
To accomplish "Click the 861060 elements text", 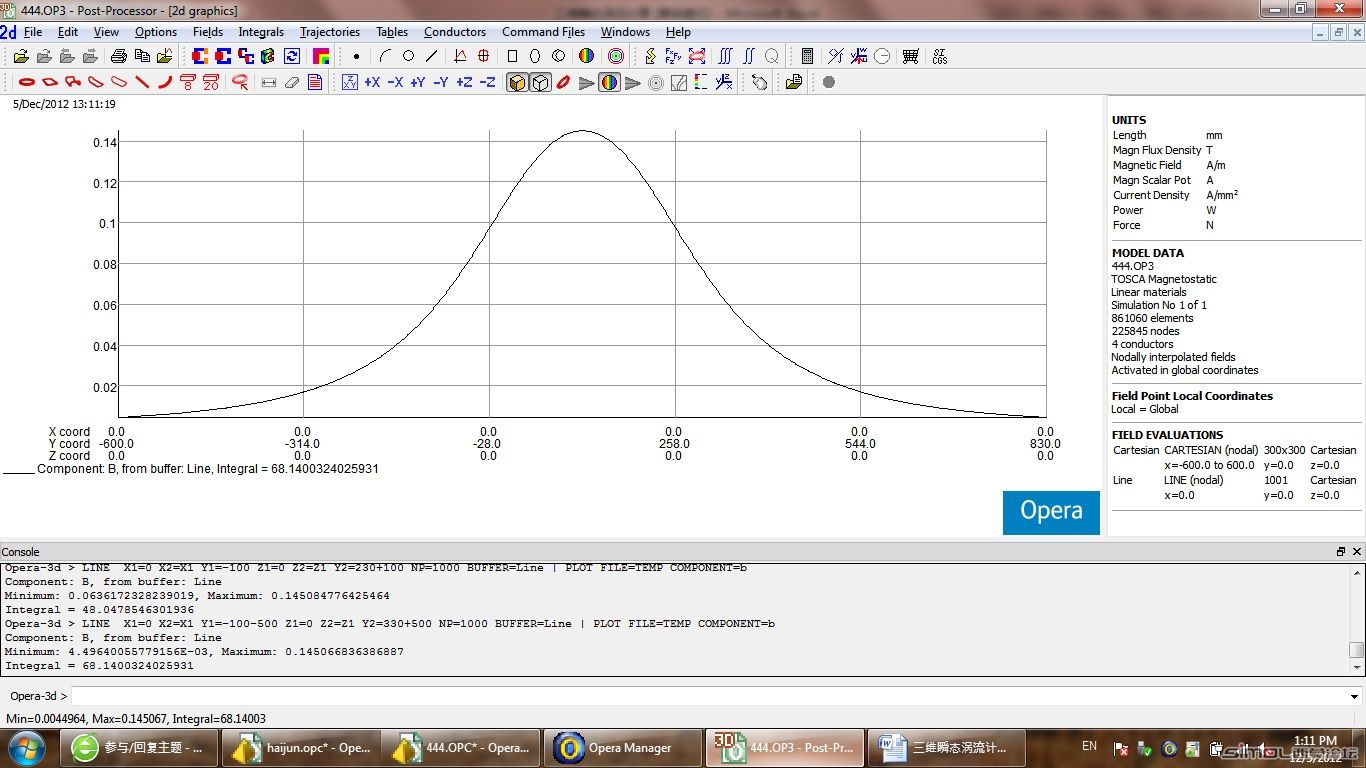I will [x=1152, y=318].
